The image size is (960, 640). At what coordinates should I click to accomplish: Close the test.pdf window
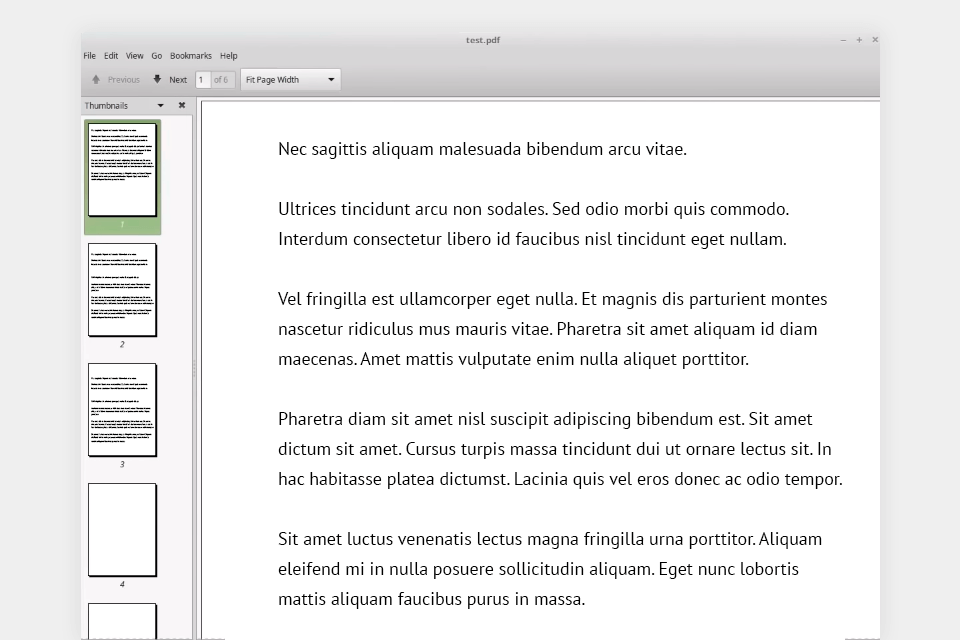click(x=875, y=40)
